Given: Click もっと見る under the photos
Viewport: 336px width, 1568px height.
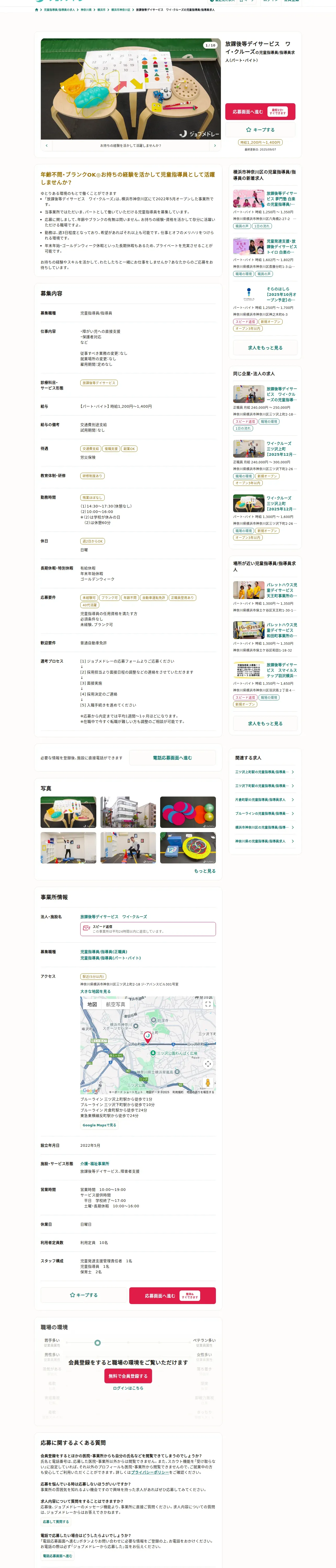Looking at the screenshot, I should 205,871.
